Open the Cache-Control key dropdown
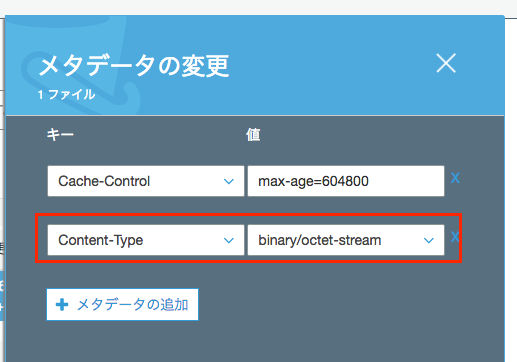This screenshot has width=517, height=362. coord(146,181)
